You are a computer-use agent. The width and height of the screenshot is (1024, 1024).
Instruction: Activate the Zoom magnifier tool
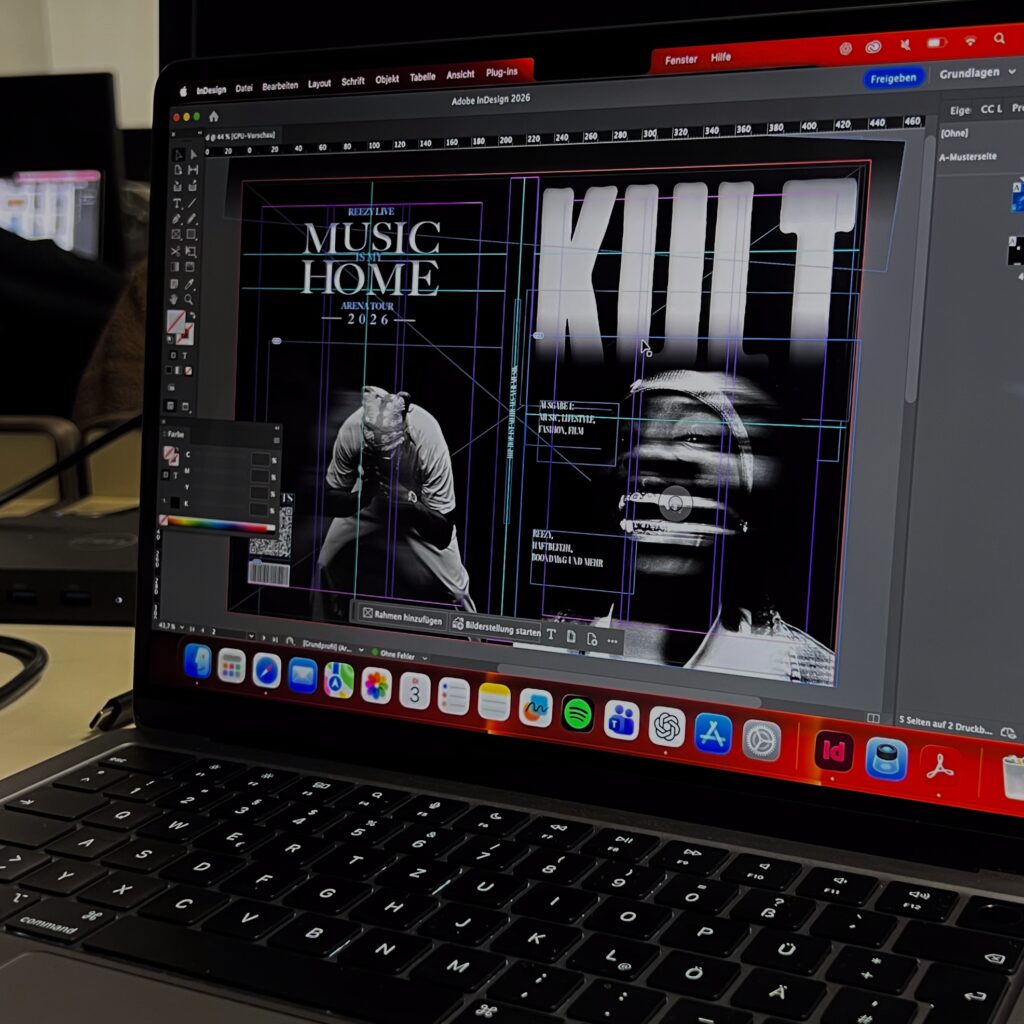coord(189,299)
